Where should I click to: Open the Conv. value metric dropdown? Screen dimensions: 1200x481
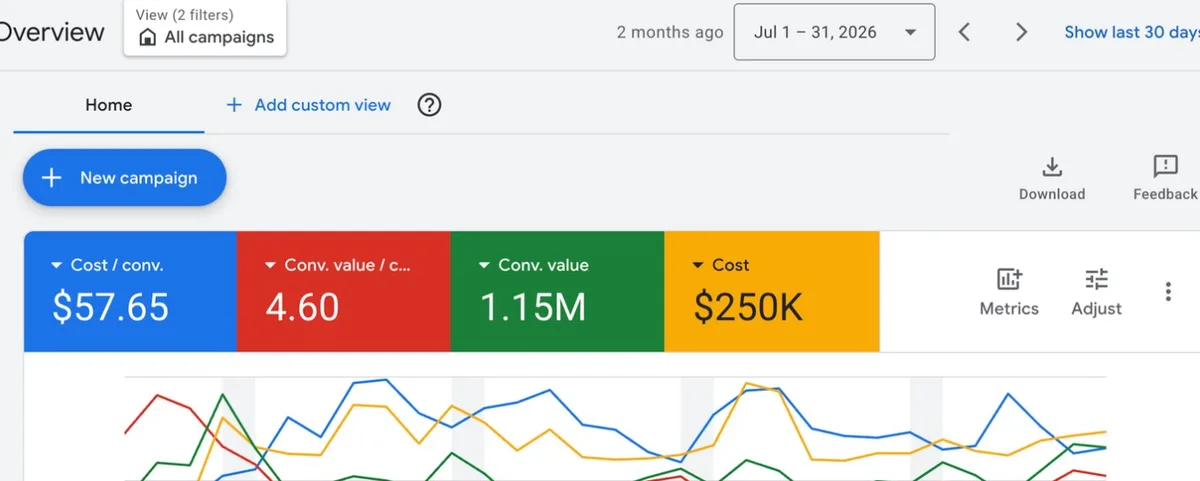click(534, 265)
